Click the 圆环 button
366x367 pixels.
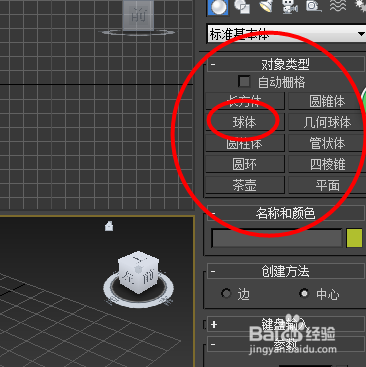point(245,164)
